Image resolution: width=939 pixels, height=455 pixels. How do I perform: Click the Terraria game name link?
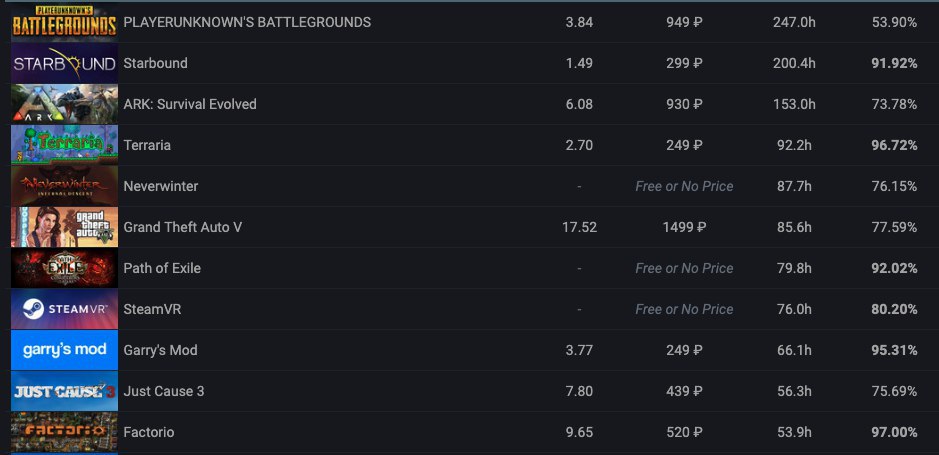click(147, 145)
